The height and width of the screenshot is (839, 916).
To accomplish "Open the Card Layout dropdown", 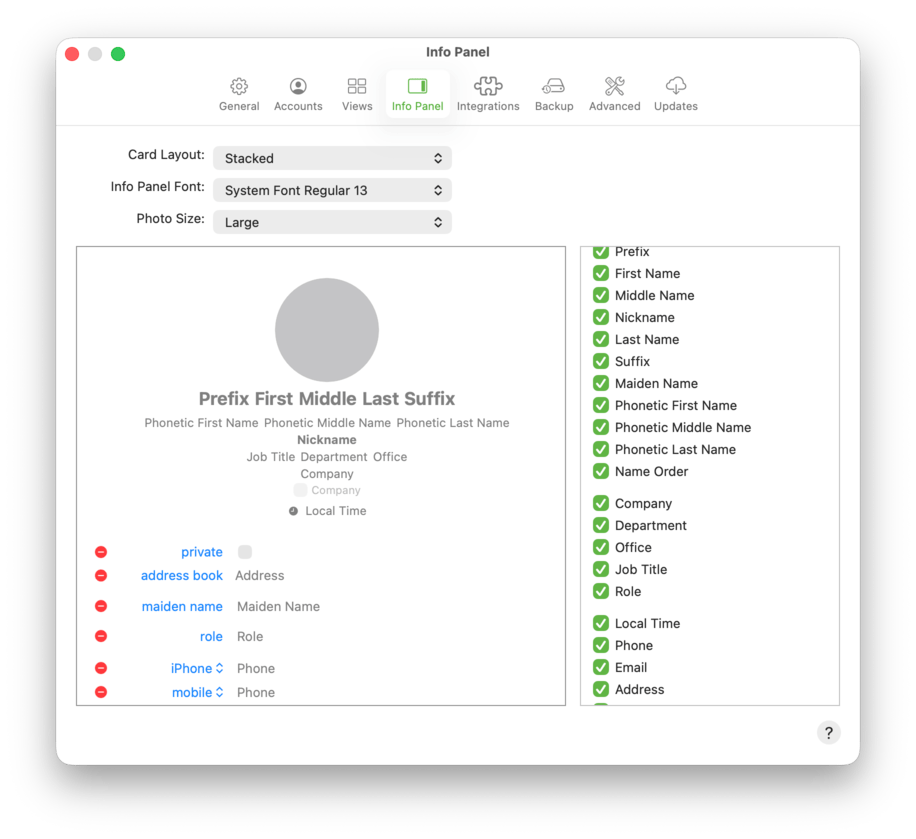I will (x=332, y=158).
